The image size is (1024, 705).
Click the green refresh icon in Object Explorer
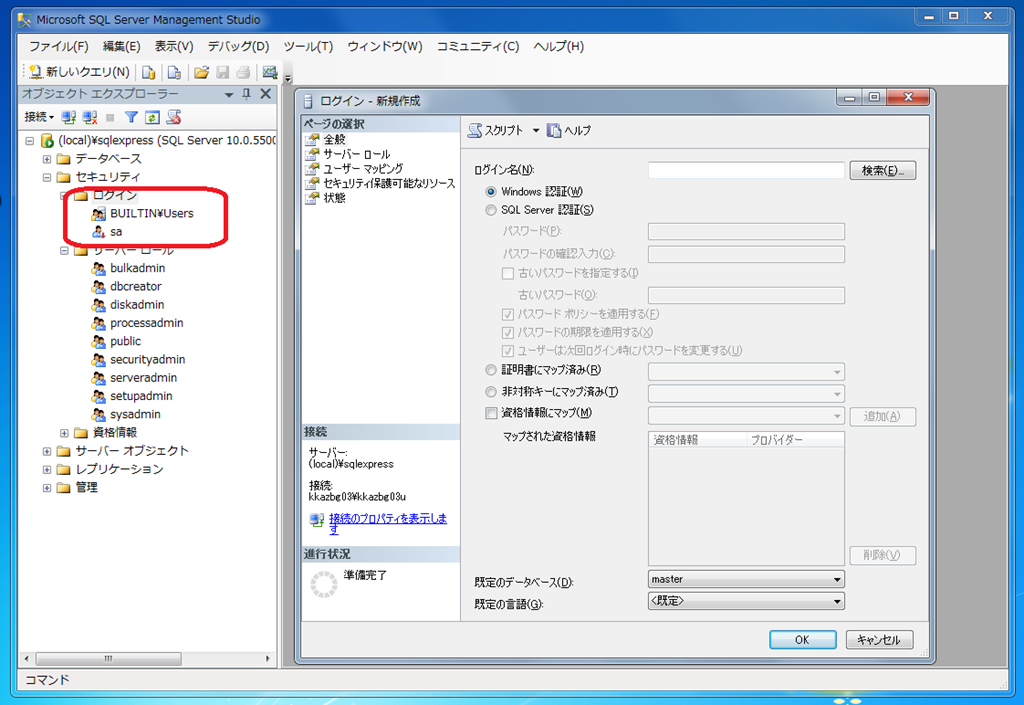[x=152, y=118]
